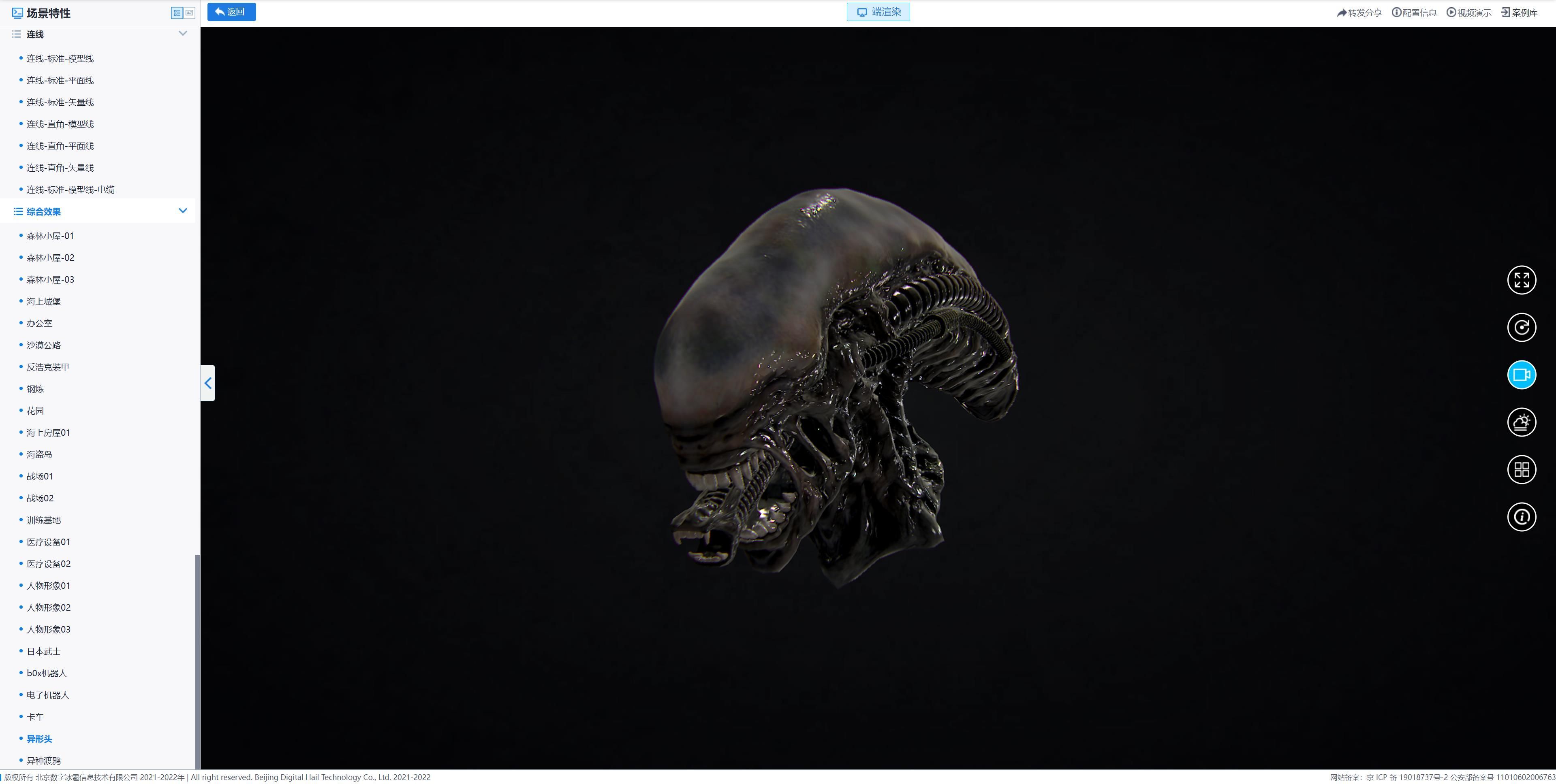The height and width of the screenshot is (784, 1556).
Task: Click the 连线 section header
Action: pos(35,34)
